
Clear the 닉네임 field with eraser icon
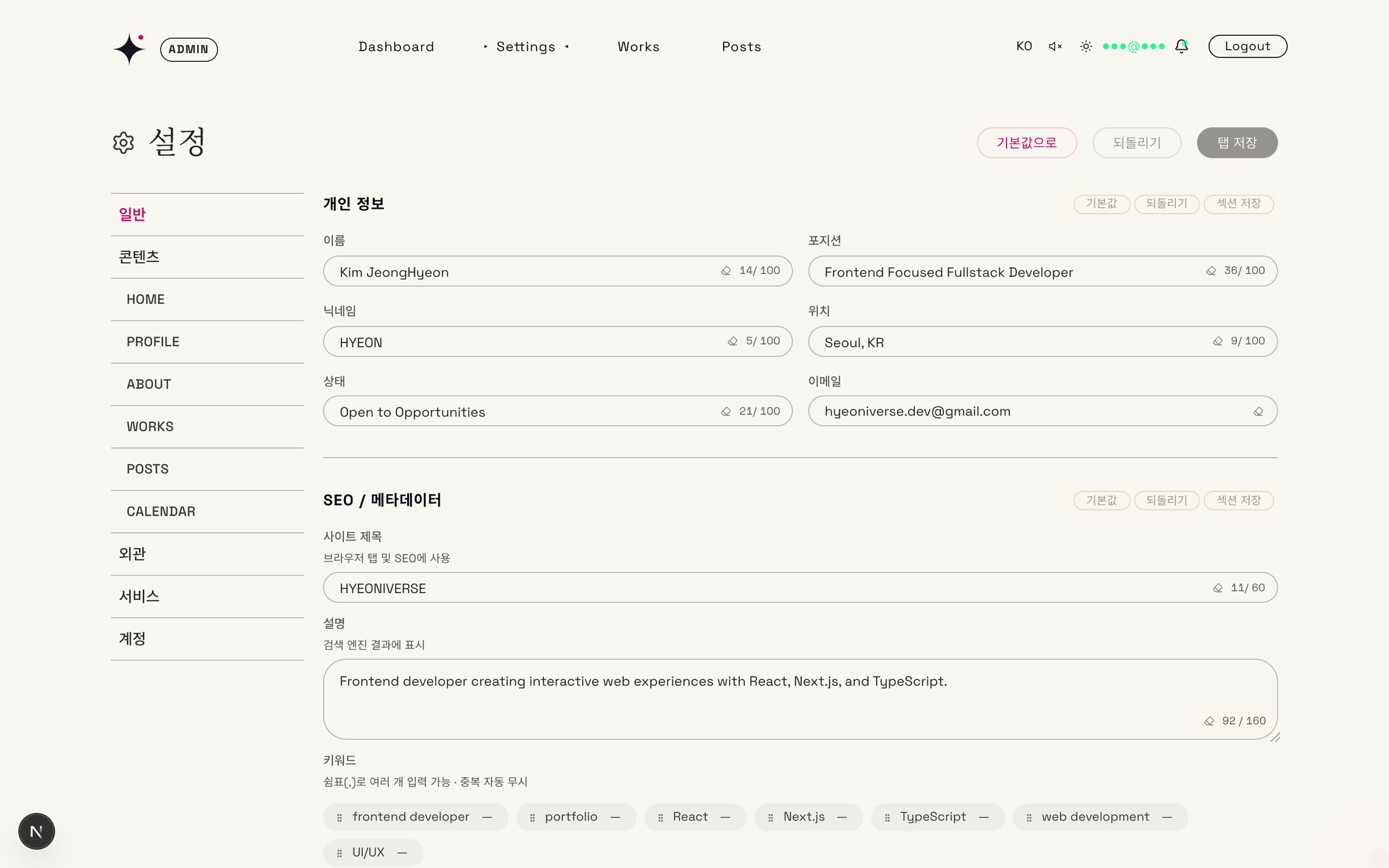[x=733, y=341]
